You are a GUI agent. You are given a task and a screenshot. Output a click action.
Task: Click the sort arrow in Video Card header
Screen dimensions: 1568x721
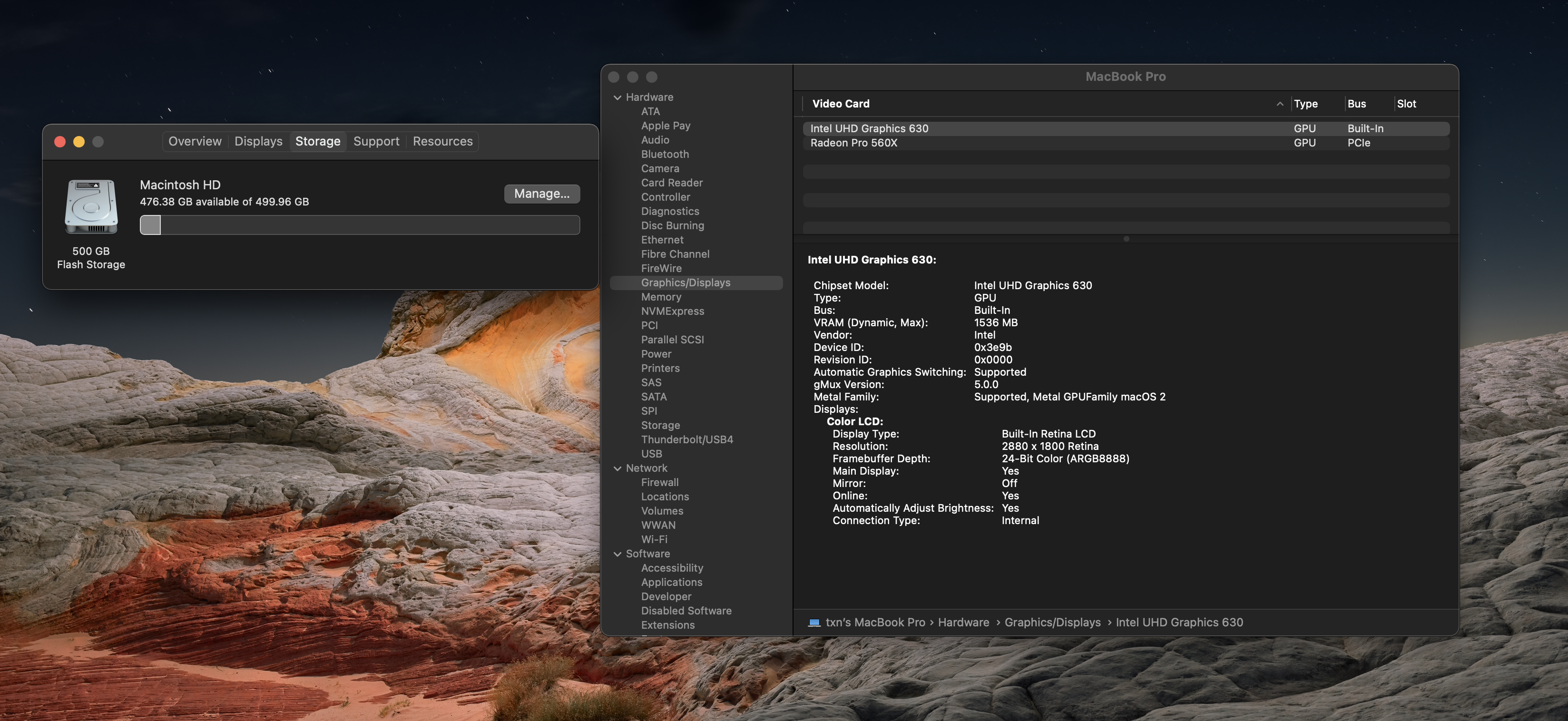point(1280,104)
